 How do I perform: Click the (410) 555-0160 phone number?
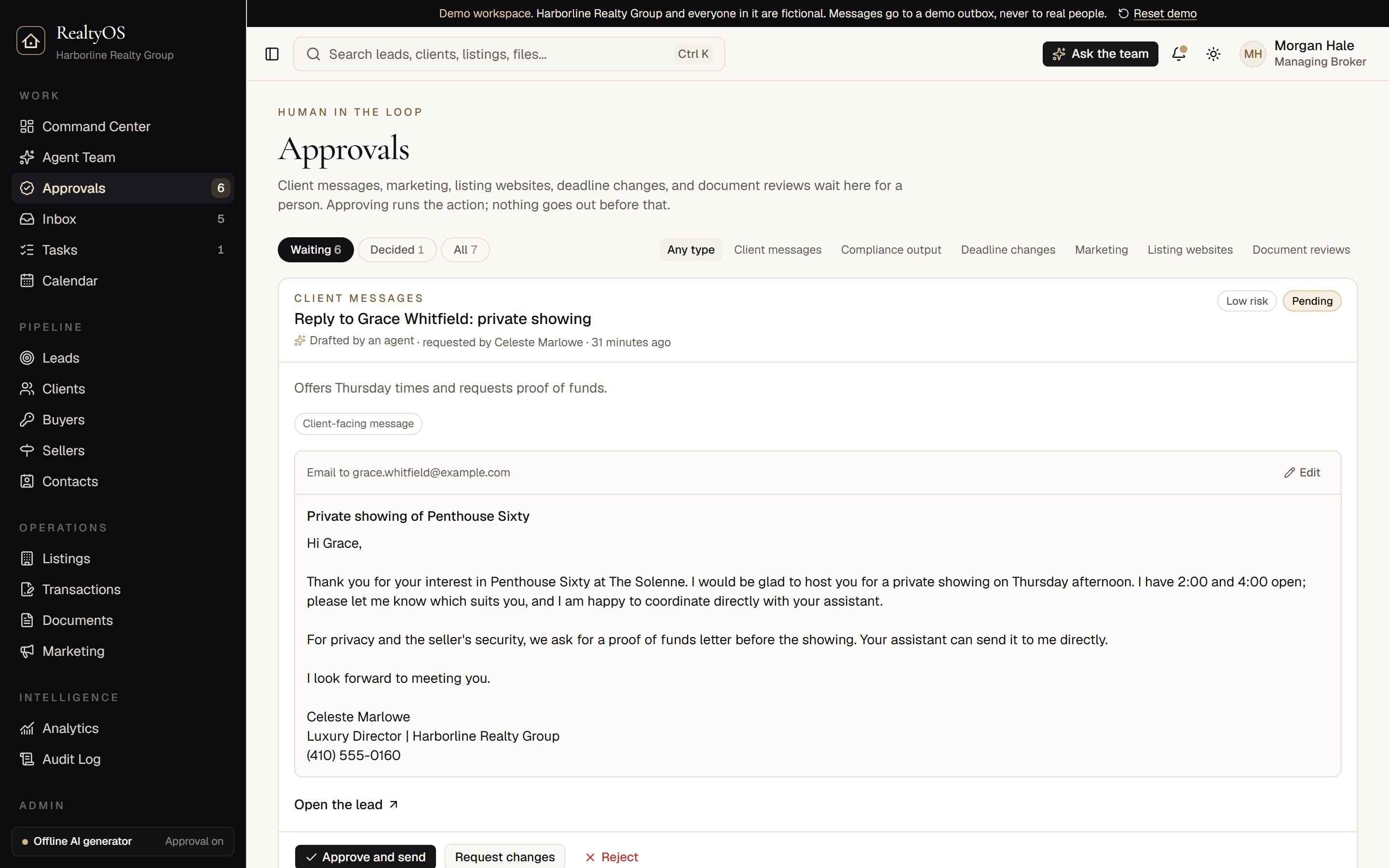point(354,756)
